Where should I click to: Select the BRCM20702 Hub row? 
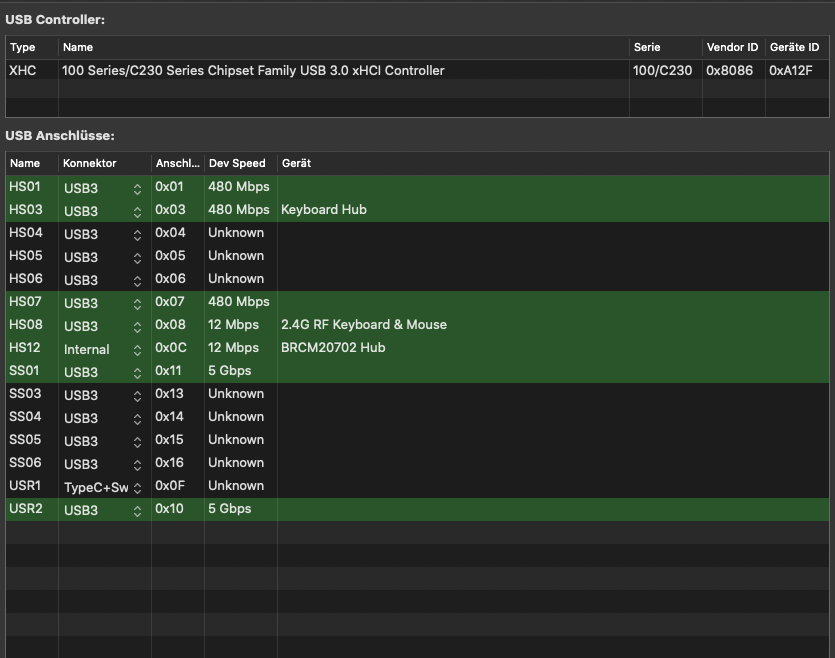[333, 348]
